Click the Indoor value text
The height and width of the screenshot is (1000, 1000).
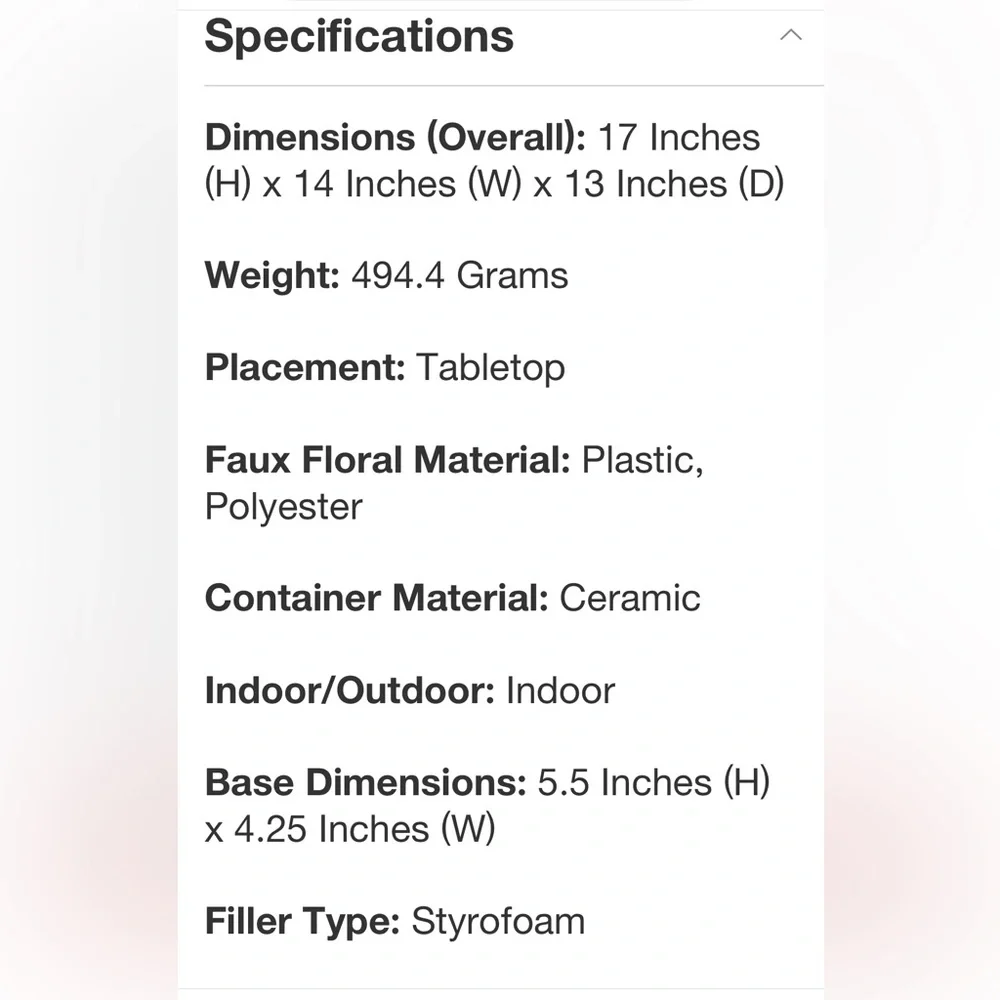pyautogui.click(x=561, y=691)
